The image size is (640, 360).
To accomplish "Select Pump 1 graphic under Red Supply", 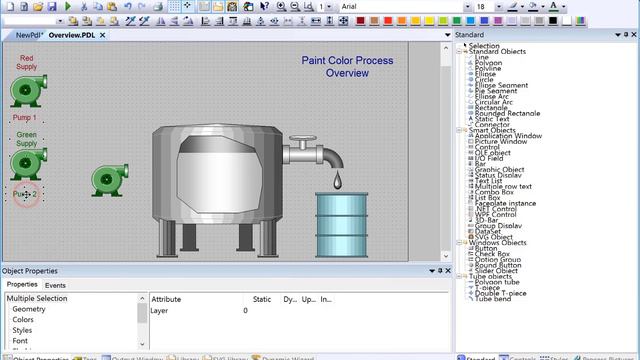I will coord(28,91).
